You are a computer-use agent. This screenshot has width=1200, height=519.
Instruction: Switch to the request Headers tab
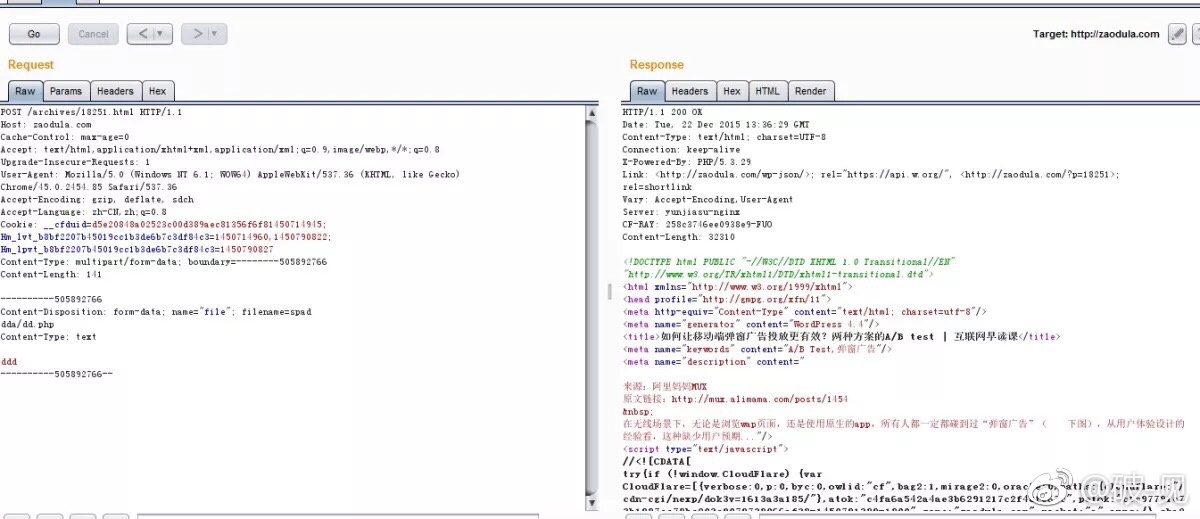click(x=115, y=91)
